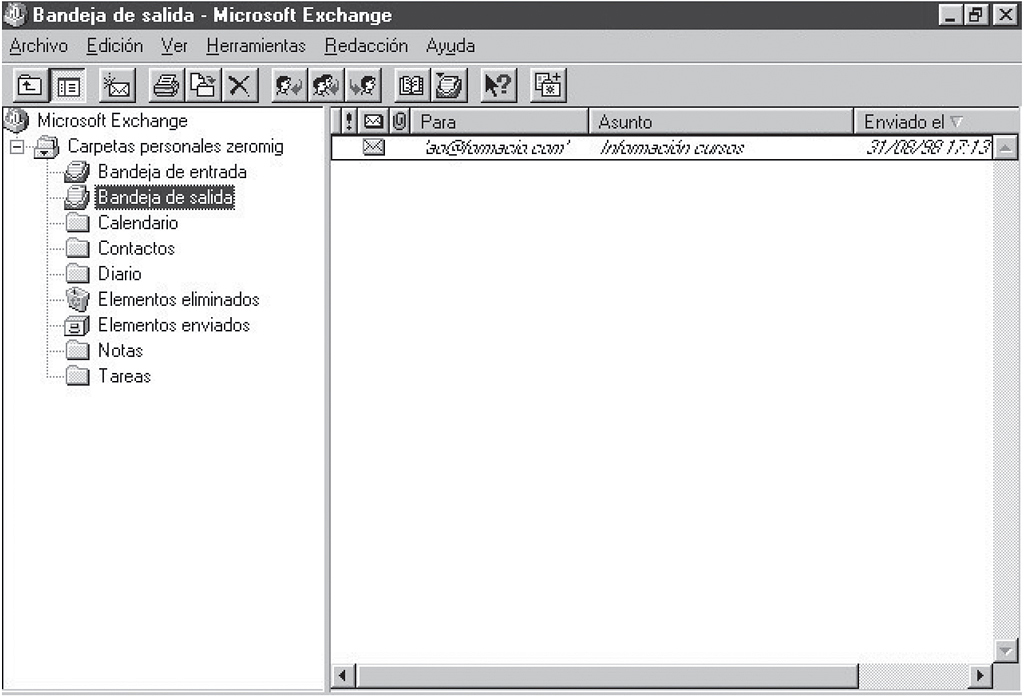Delete item with the X toolbar icon

tap(238, 86)
